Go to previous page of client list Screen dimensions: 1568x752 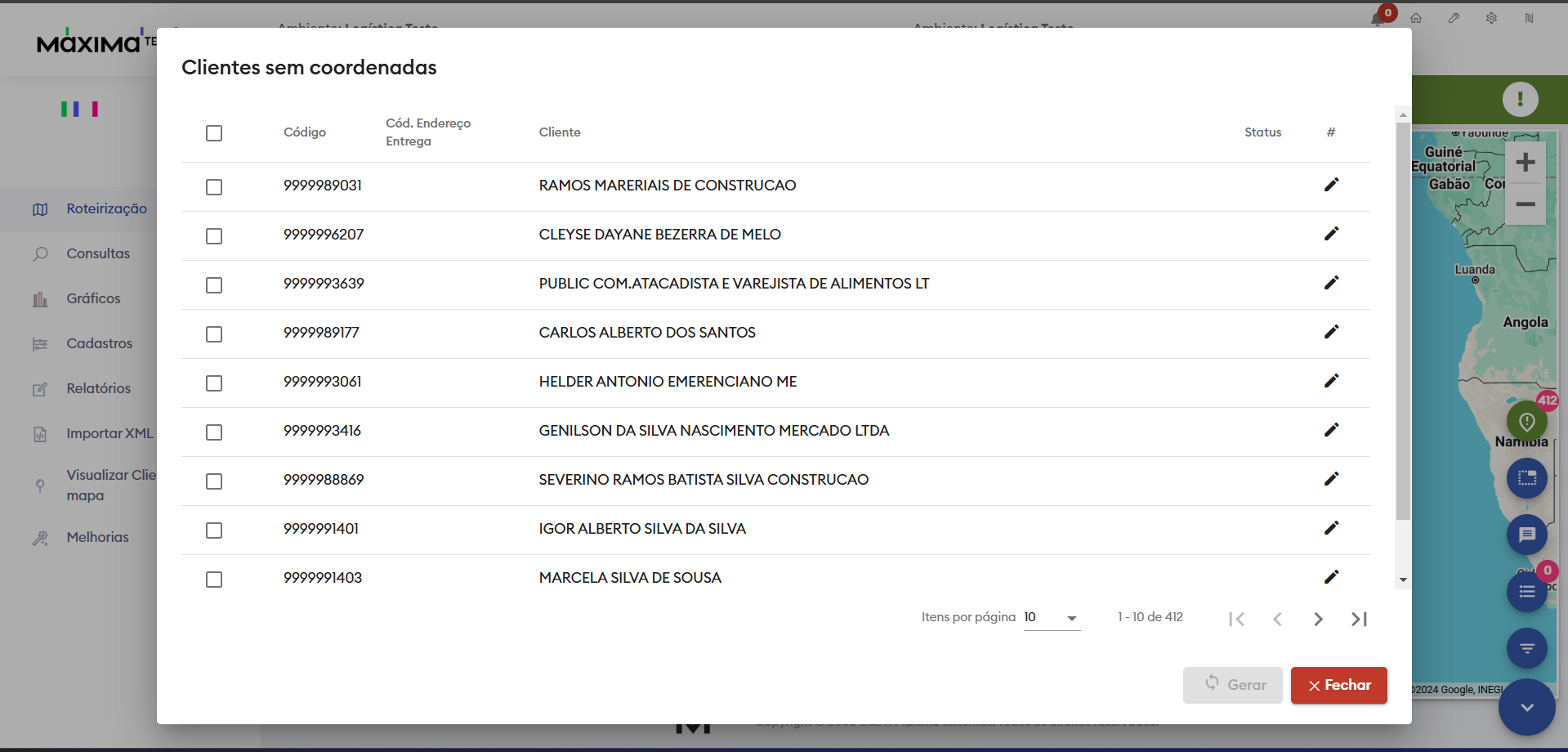click(1277, 619)
